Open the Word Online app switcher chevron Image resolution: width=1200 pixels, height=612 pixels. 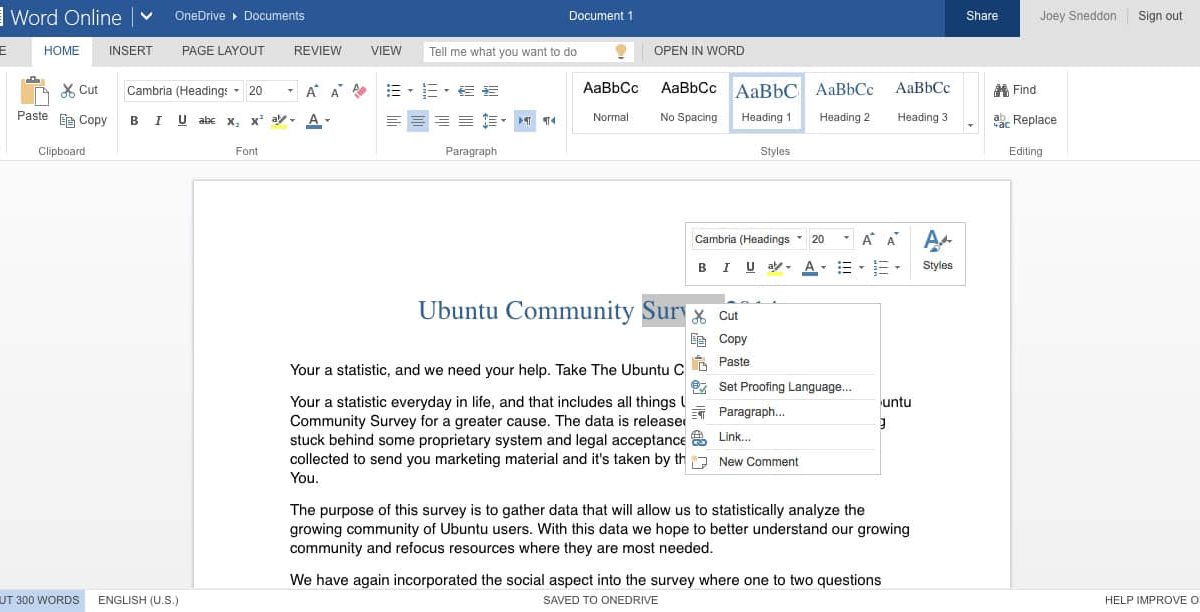[x=146, y=16]
